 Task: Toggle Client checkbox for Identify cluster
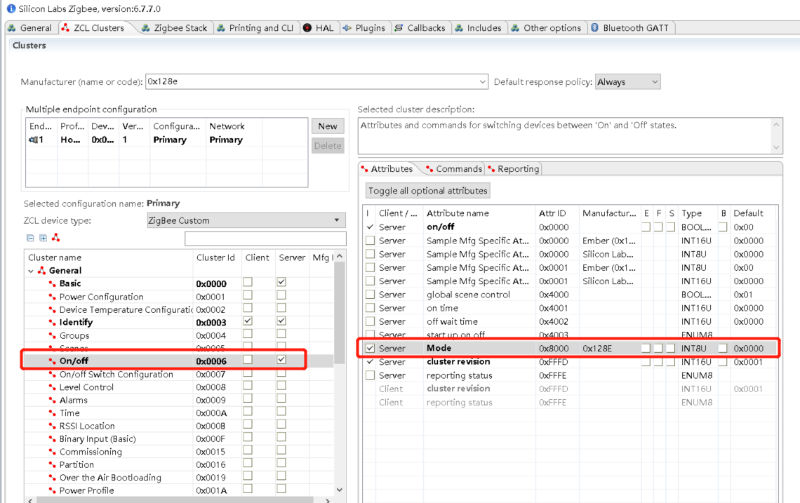point(247,320)
